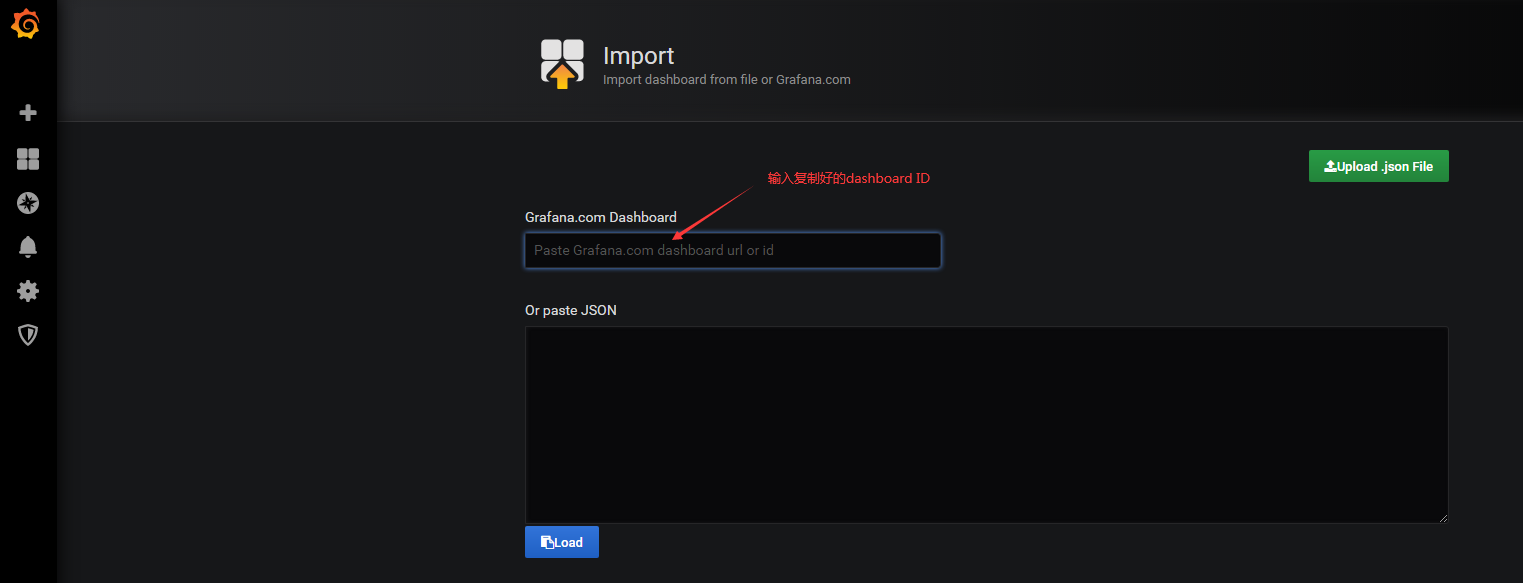Open the Grafana home logo

pyautogui.click(x=26, y=24)
